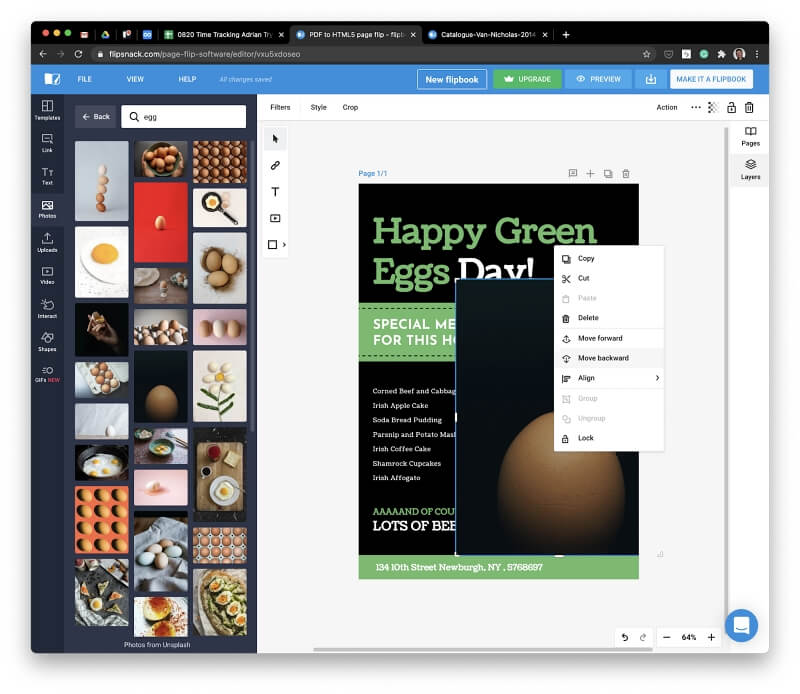Viewport: 800px width, 694px height.
Task: Open the Video panel in sidebar
Action: 47,276
